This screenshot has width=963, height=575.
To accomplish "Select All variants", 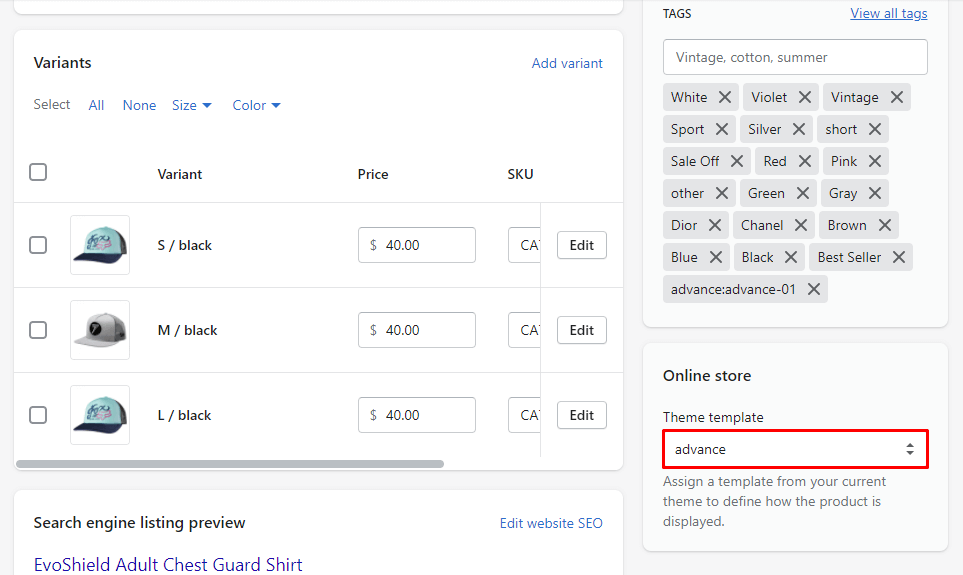I will click(x=96, y=105).
